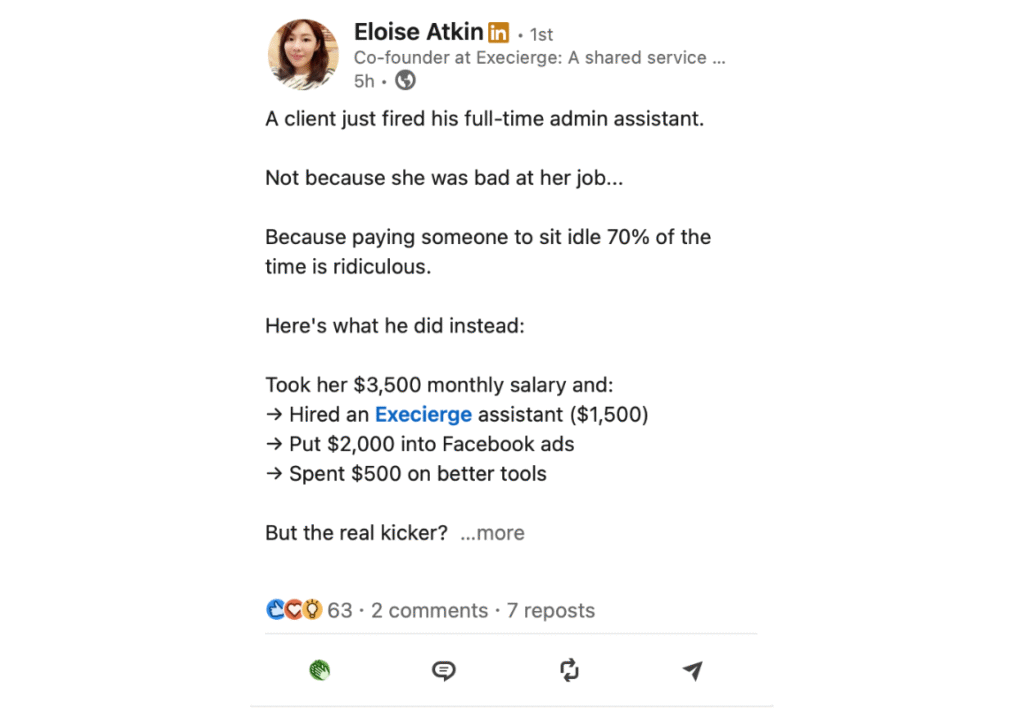Image resolution: width=1024 pixels, height=710 pixels.
Task: Open Eloise Atkin's profile photo
Action: pos(303,53)
